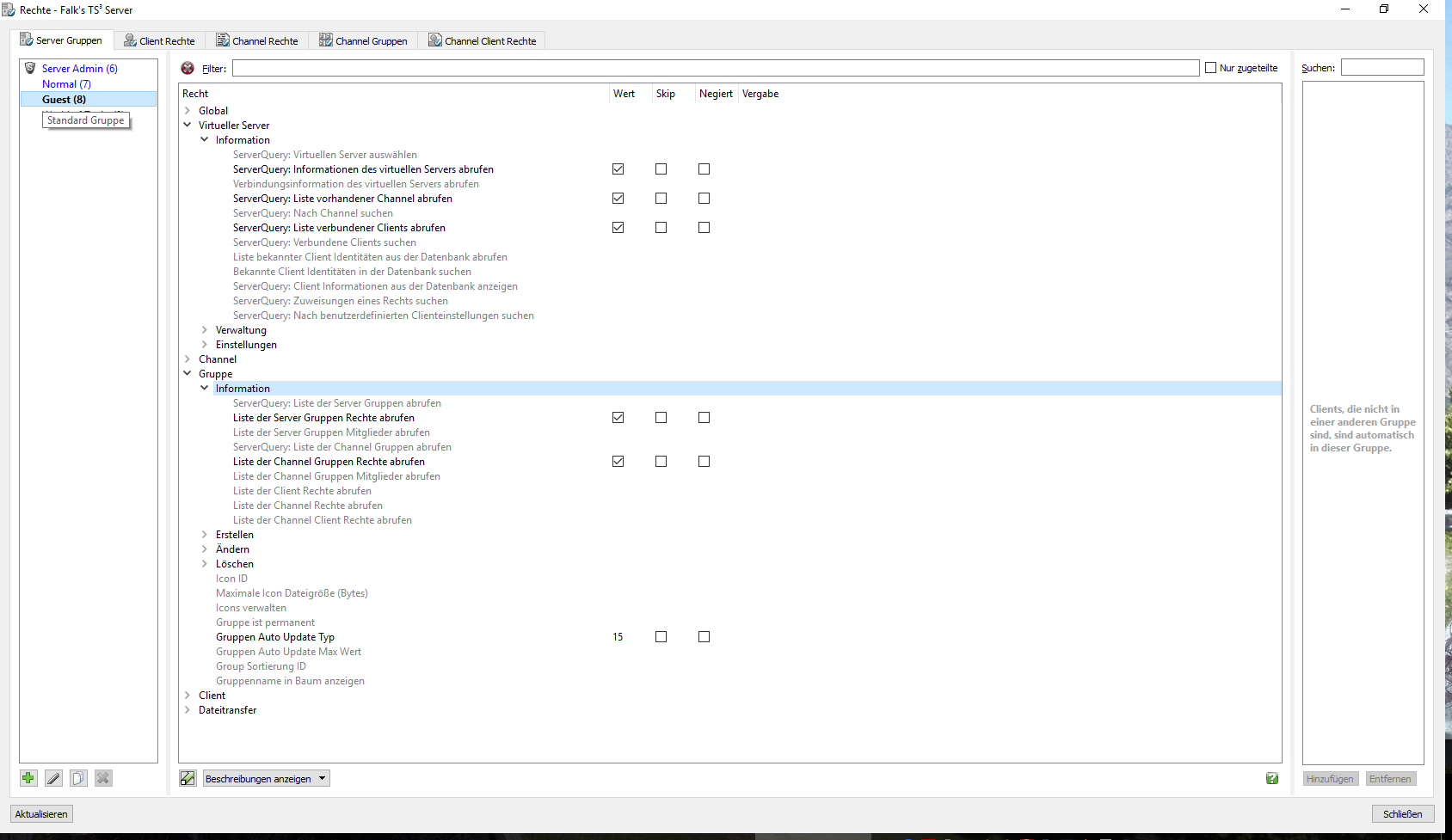This screenshot has width=1452, height=840.
Task: Click the red clear filter icon
Action: [188, 68]
